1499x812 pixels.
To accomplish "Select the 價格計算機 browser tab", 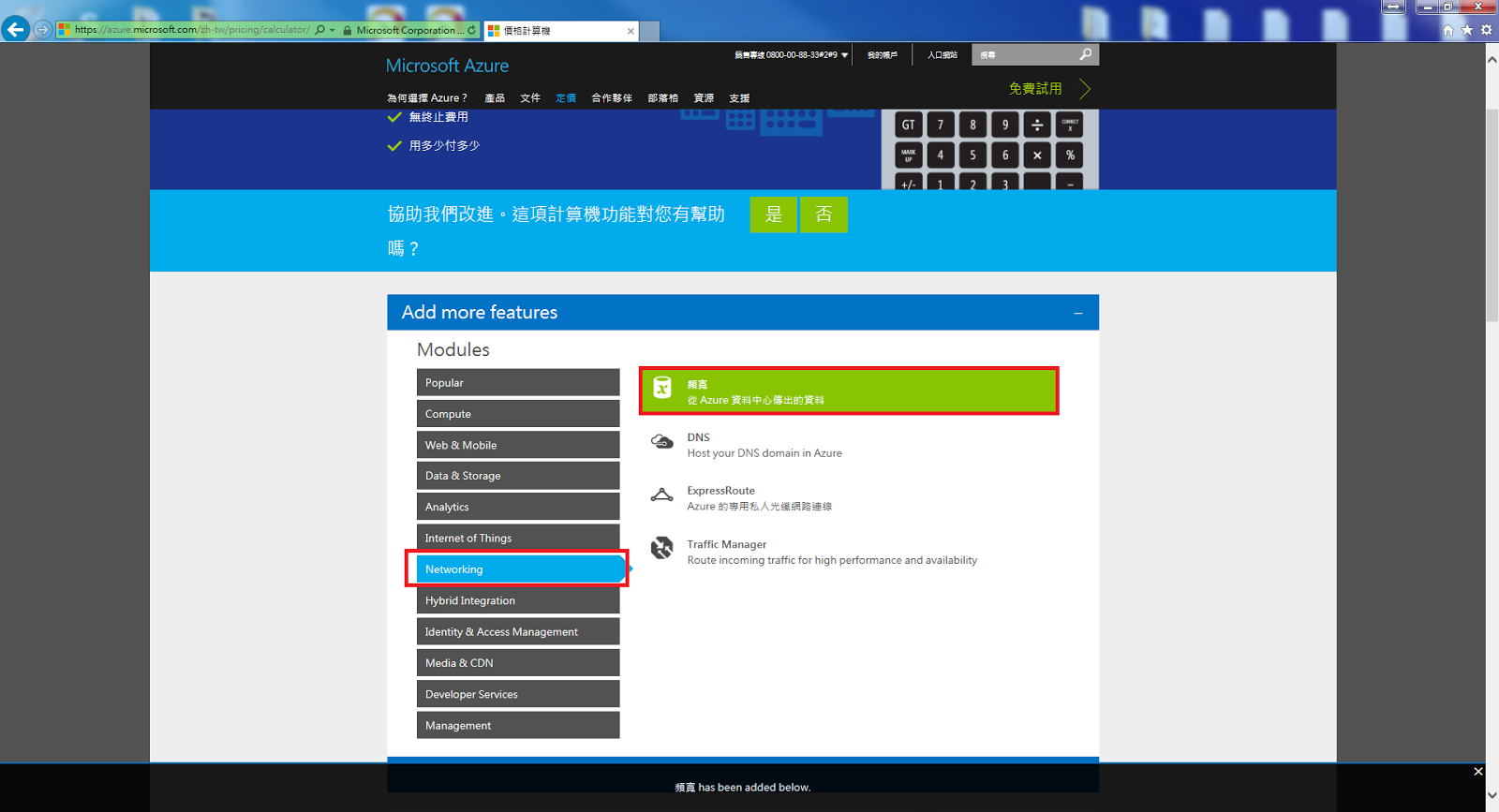I will pyautogui.click(x=560, y=31).
